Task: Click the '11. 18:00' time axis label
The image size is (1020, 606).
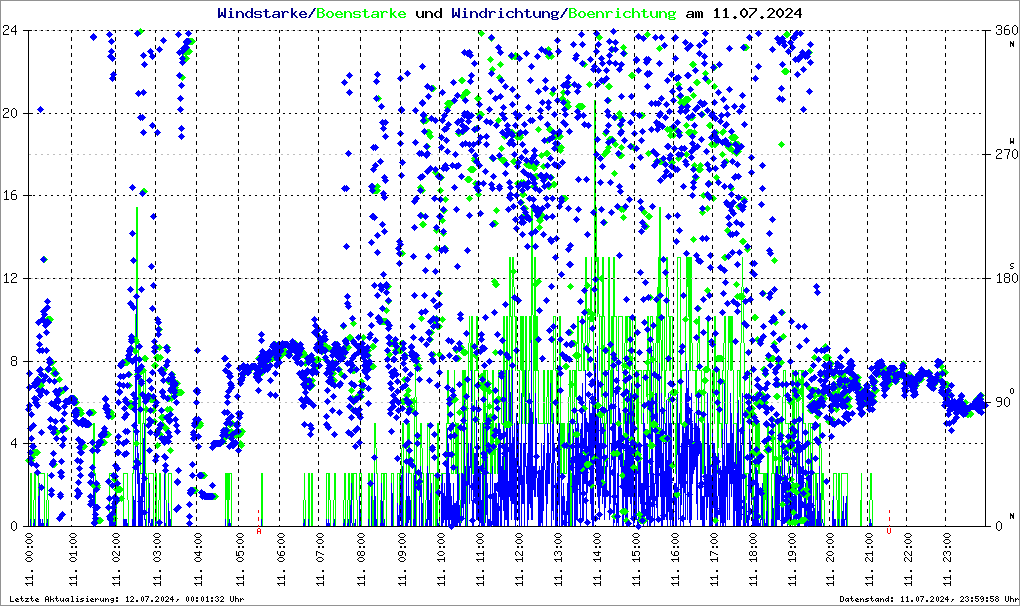Action: [753, 559]
